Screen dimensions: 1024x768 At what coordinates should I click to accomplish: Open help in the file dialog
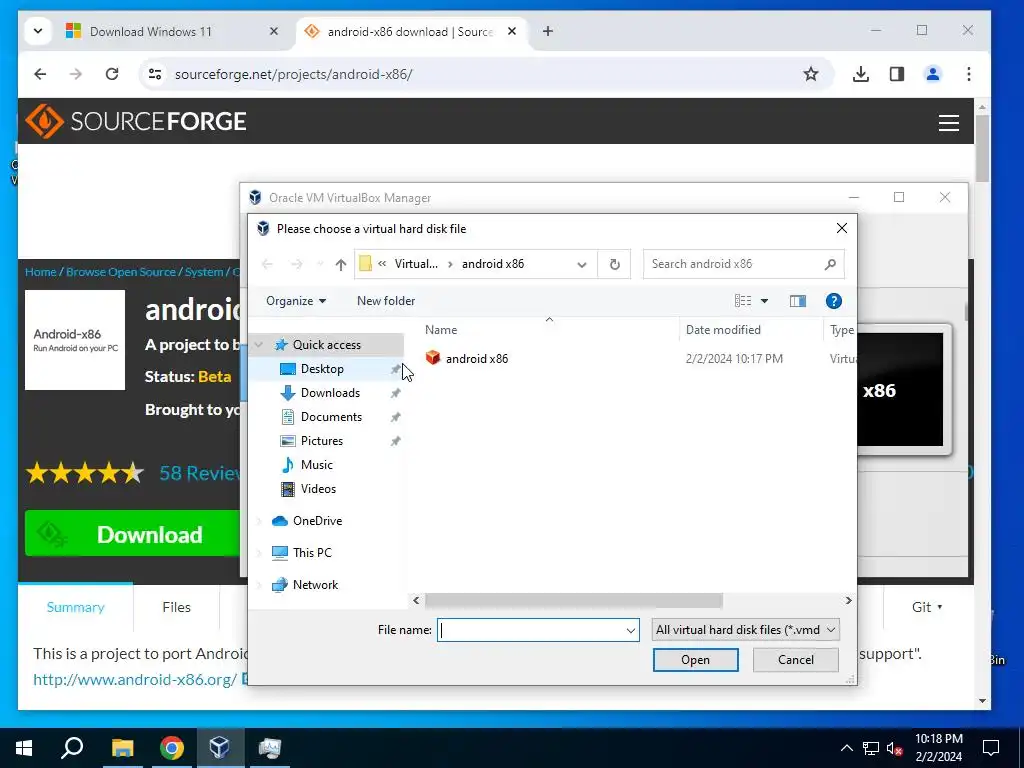[x=833, y=301]
